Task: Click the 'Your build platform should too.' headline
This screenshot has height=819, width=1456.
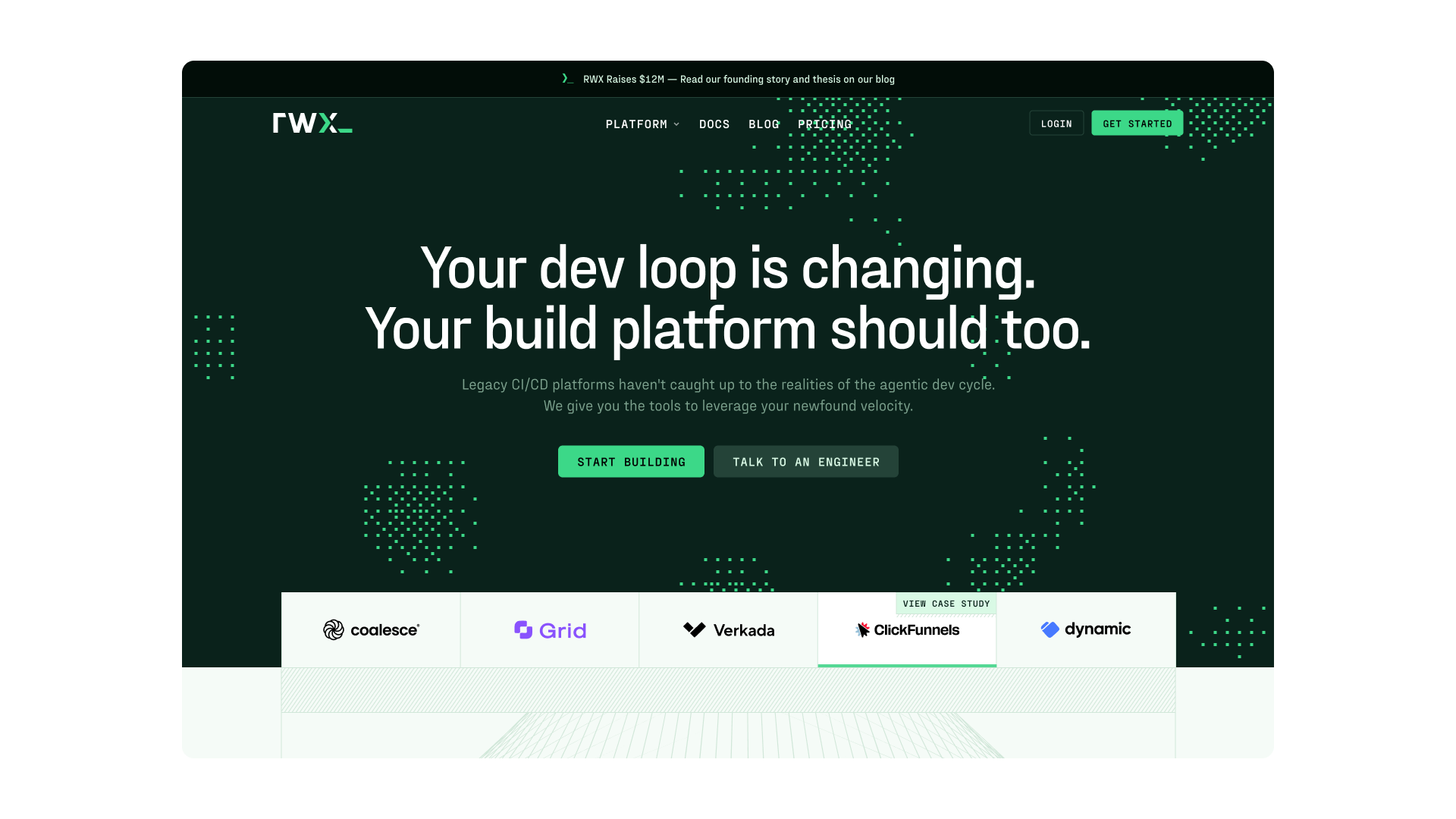Action: [728, 330]
